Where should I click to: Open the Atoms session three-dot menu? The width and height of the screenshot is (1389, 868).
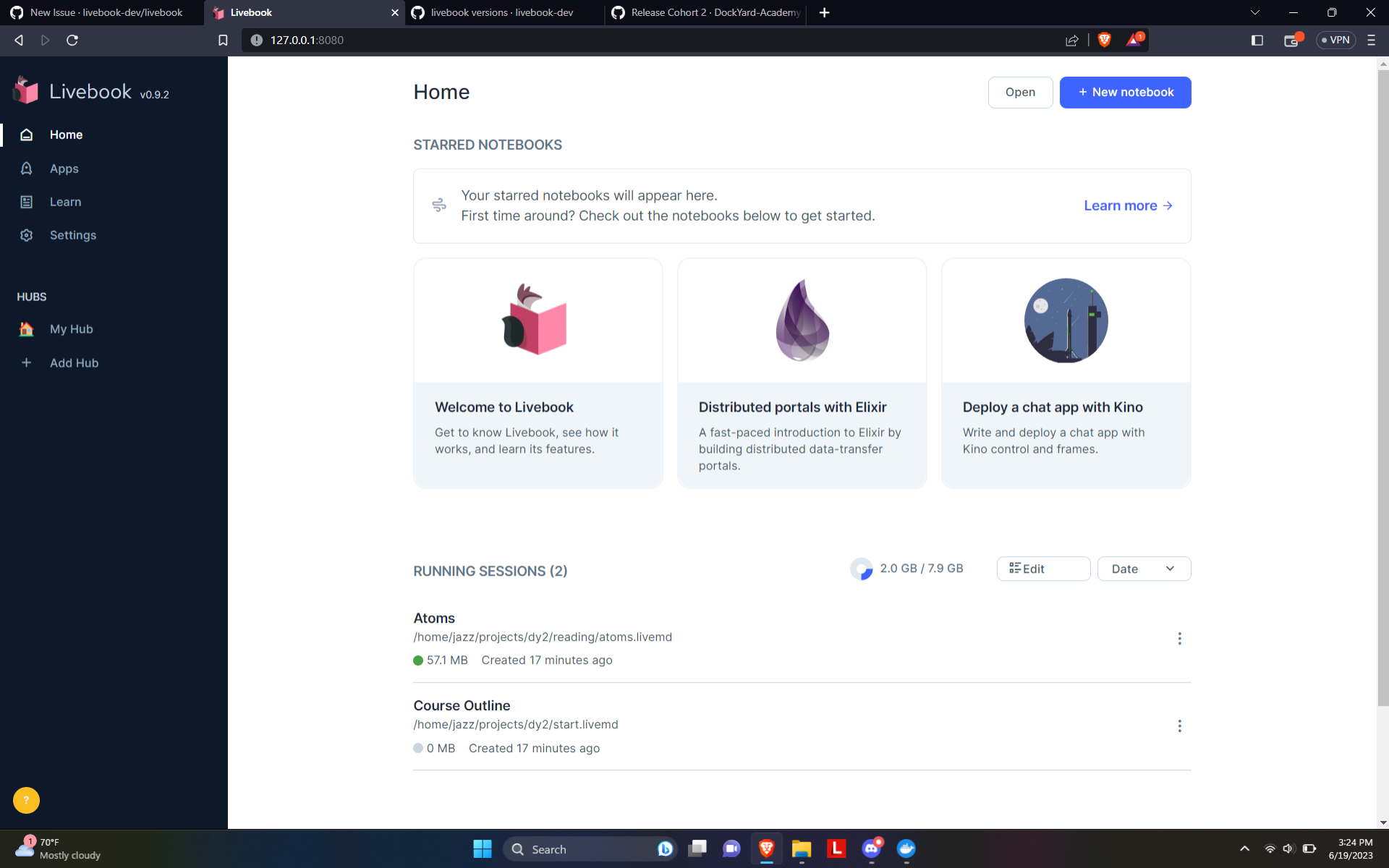tap(1179, 639)
